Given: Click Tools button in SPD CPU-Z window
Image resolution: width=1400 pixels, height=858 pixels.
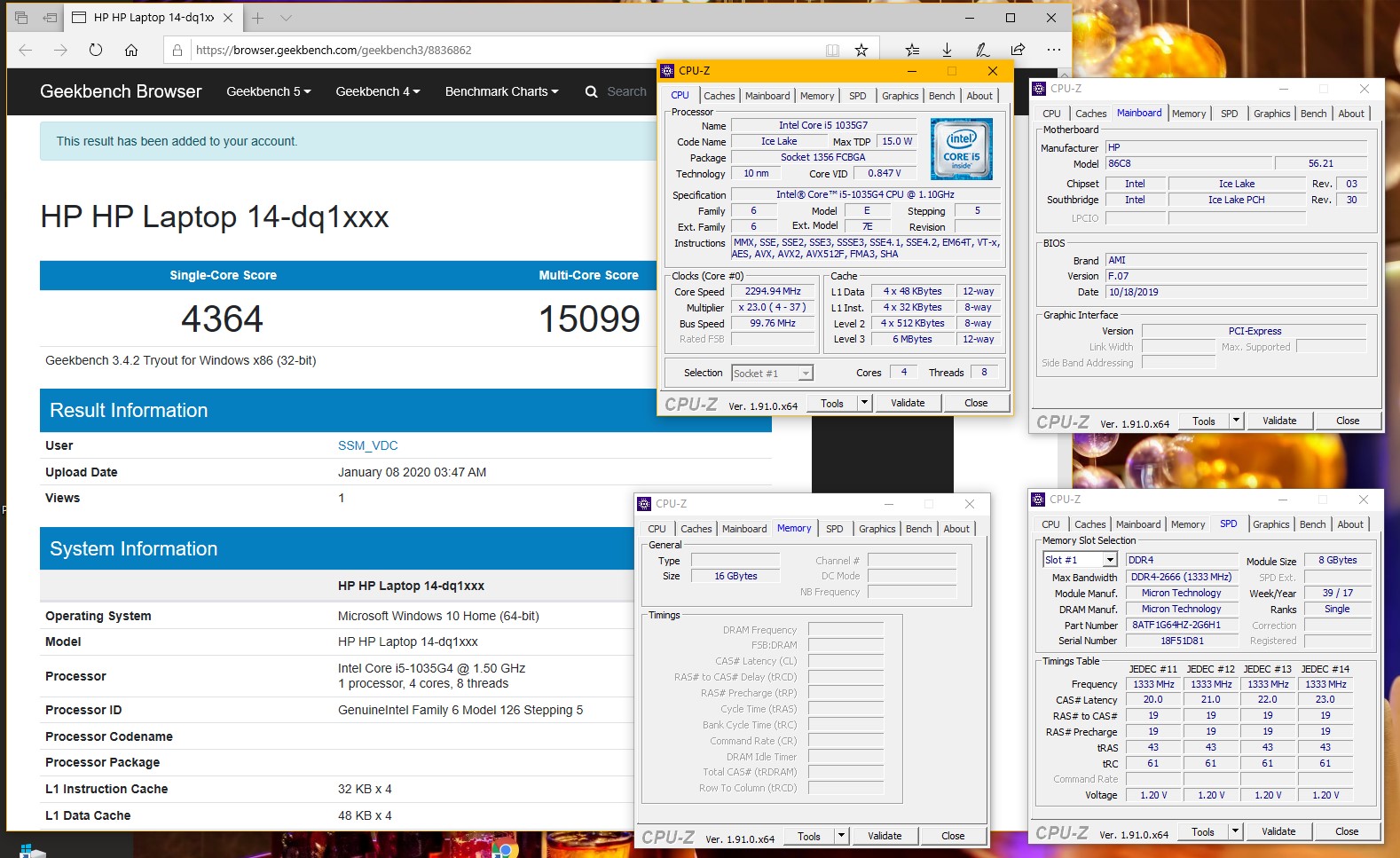Looking at the screenshot, I should point(1203,831).
